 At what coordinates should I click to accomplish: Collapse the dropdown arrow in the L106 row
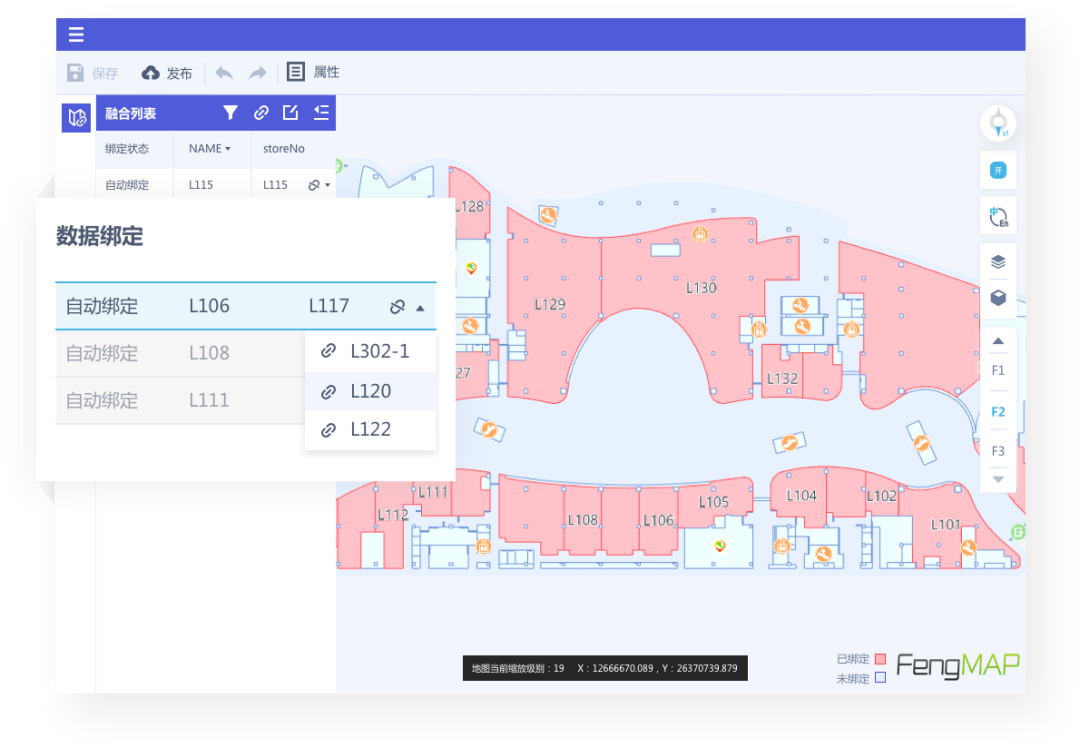click(x=420, y=307)
